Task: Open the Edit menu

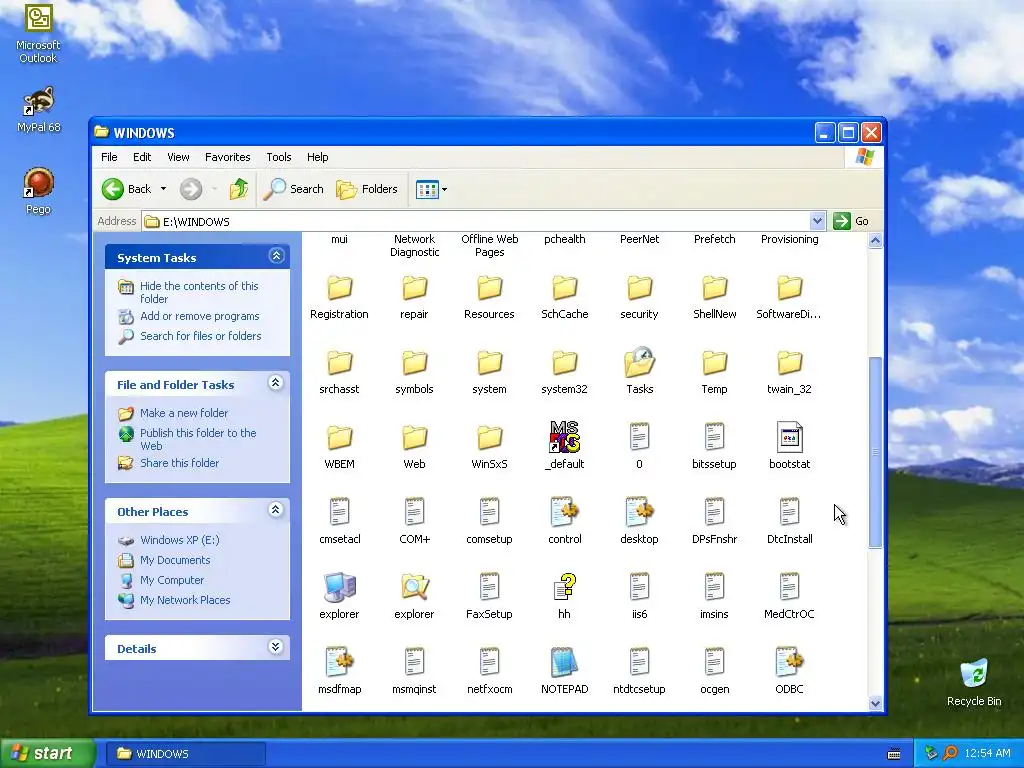Action: pos(142,157)
